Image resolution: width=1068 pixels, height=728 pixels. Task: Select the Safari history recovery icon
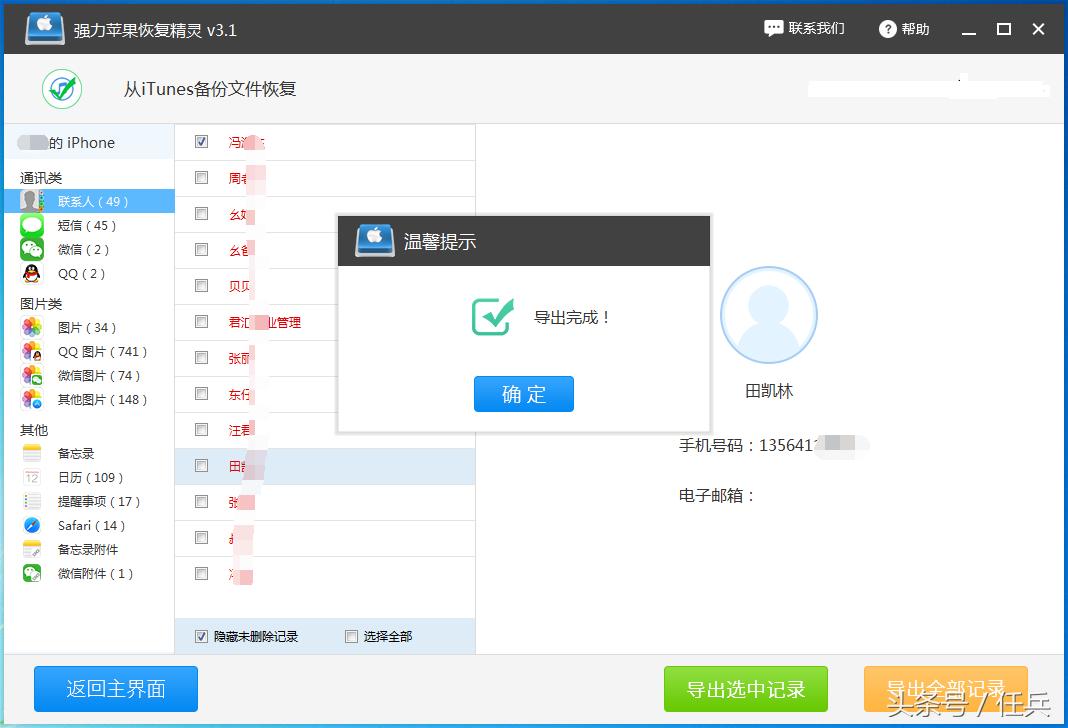31,525
